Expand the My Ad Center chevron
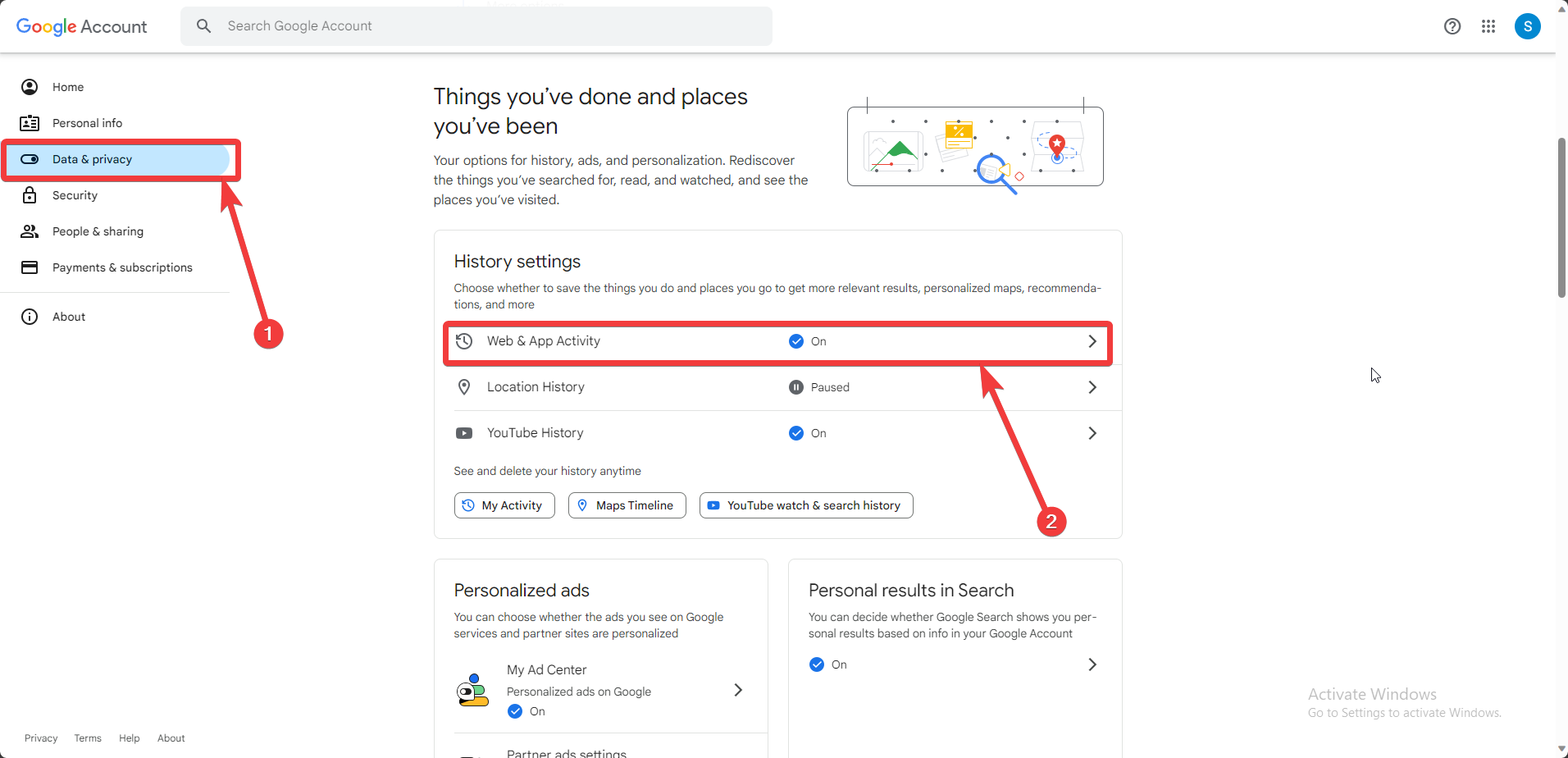The image size is (1568, 758). pyautogui.click(x=738, y=690)
